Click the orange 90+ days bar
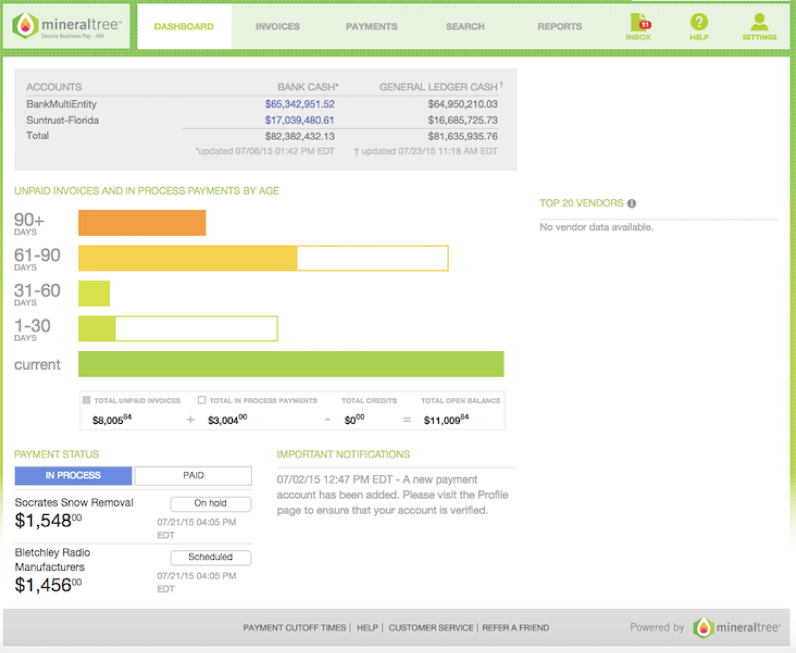Image resolution: width=796 pixels, height=653 pixels. coord(142,223)
